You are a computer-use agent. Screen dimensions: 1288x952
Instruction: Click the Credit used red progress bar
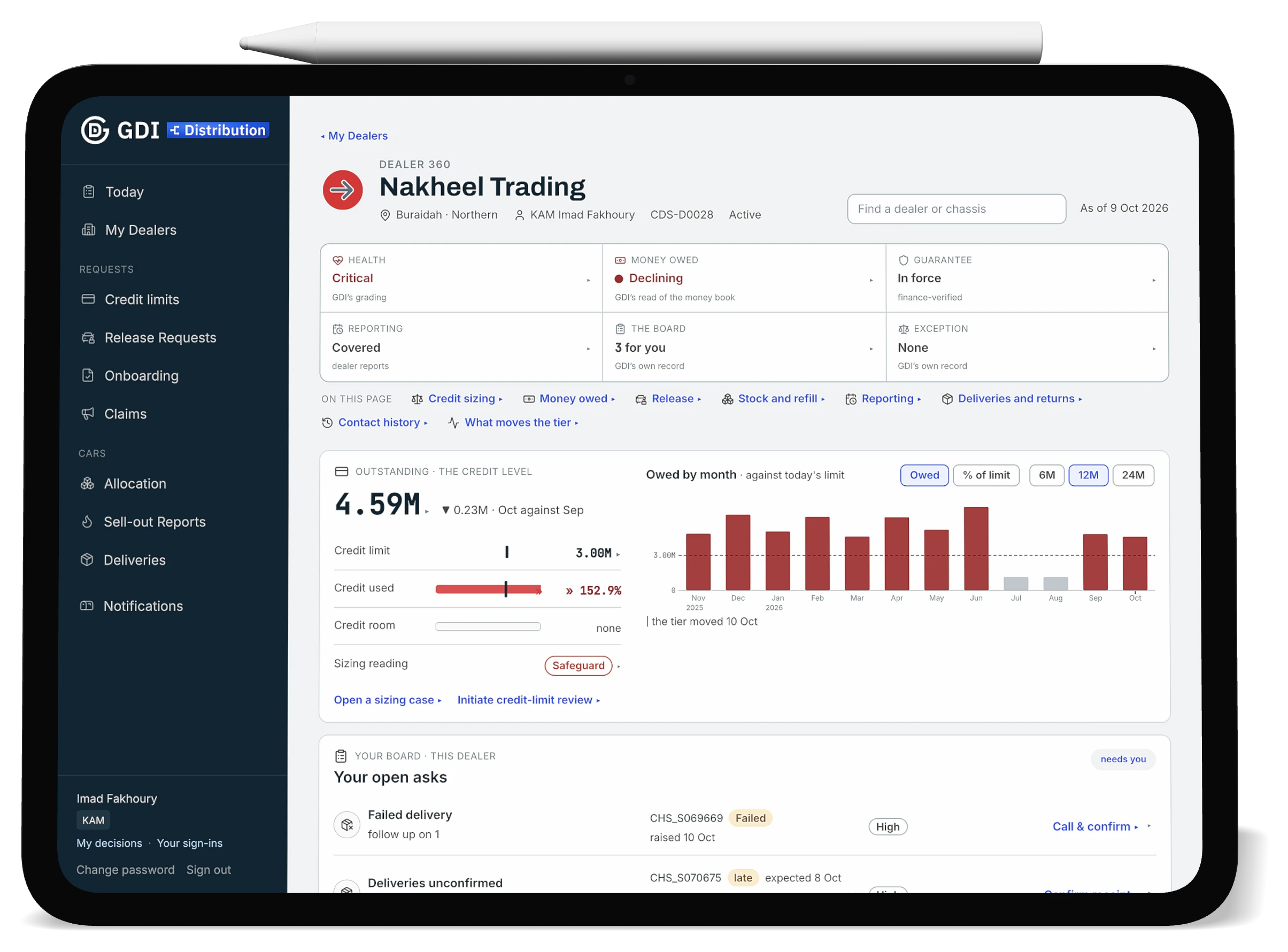click(x=488, y=589)
